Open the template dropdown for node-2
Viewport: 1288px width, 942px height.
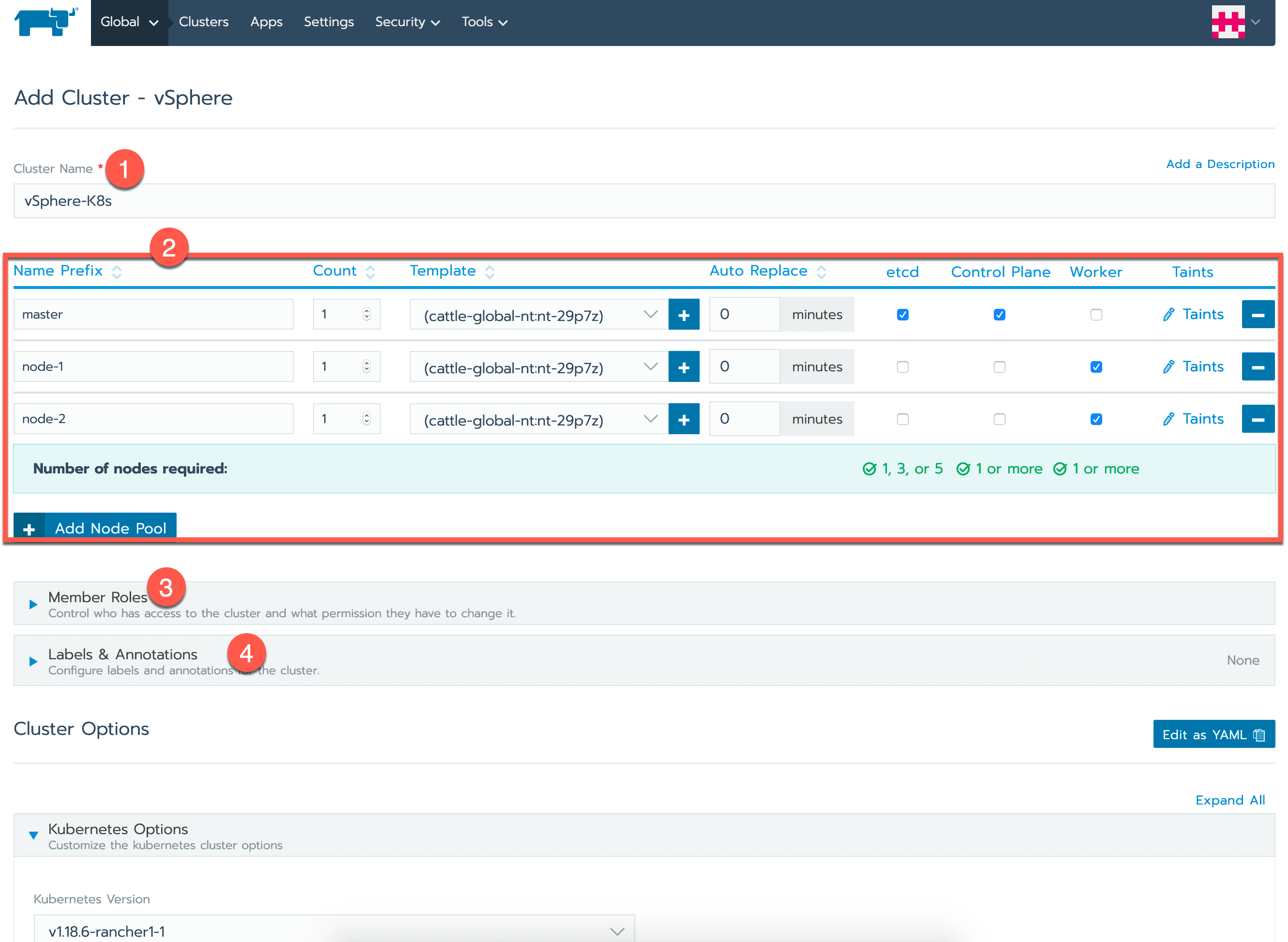[x=539, y=419]
